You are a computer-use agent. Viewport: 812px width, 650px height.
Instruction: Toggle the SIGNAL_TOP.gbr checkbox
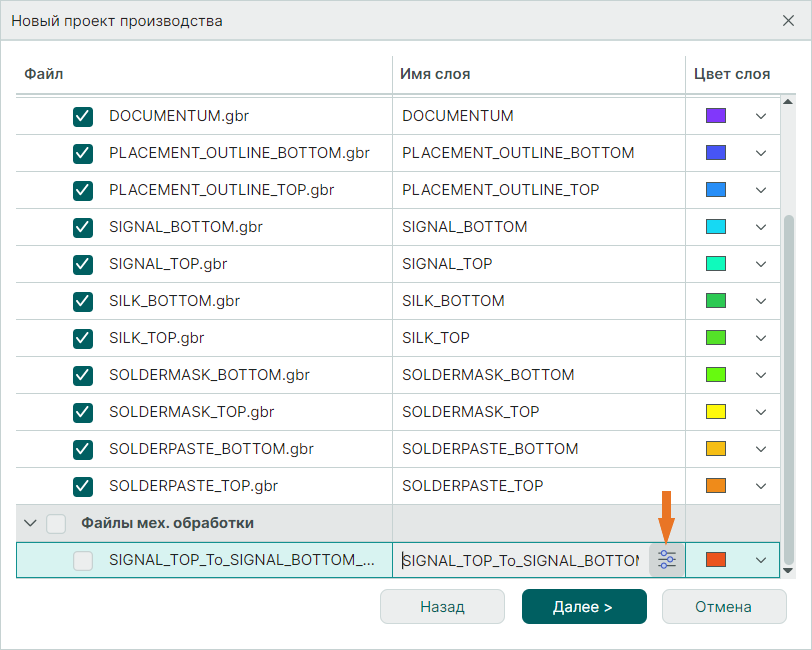click(83, 264)
